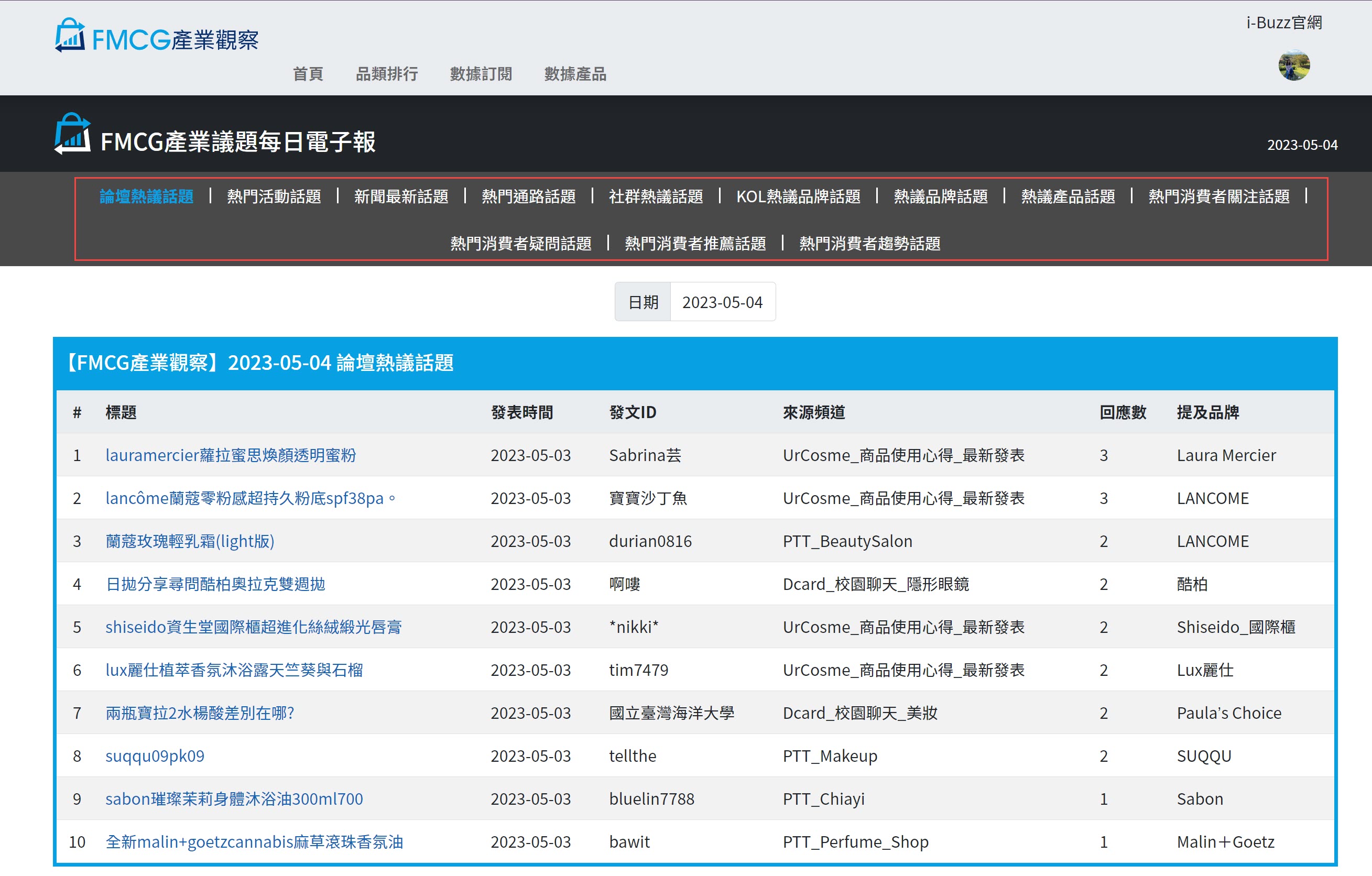
Task: Click the brand cell Laura Mercier
Action: coord(1226,455)
